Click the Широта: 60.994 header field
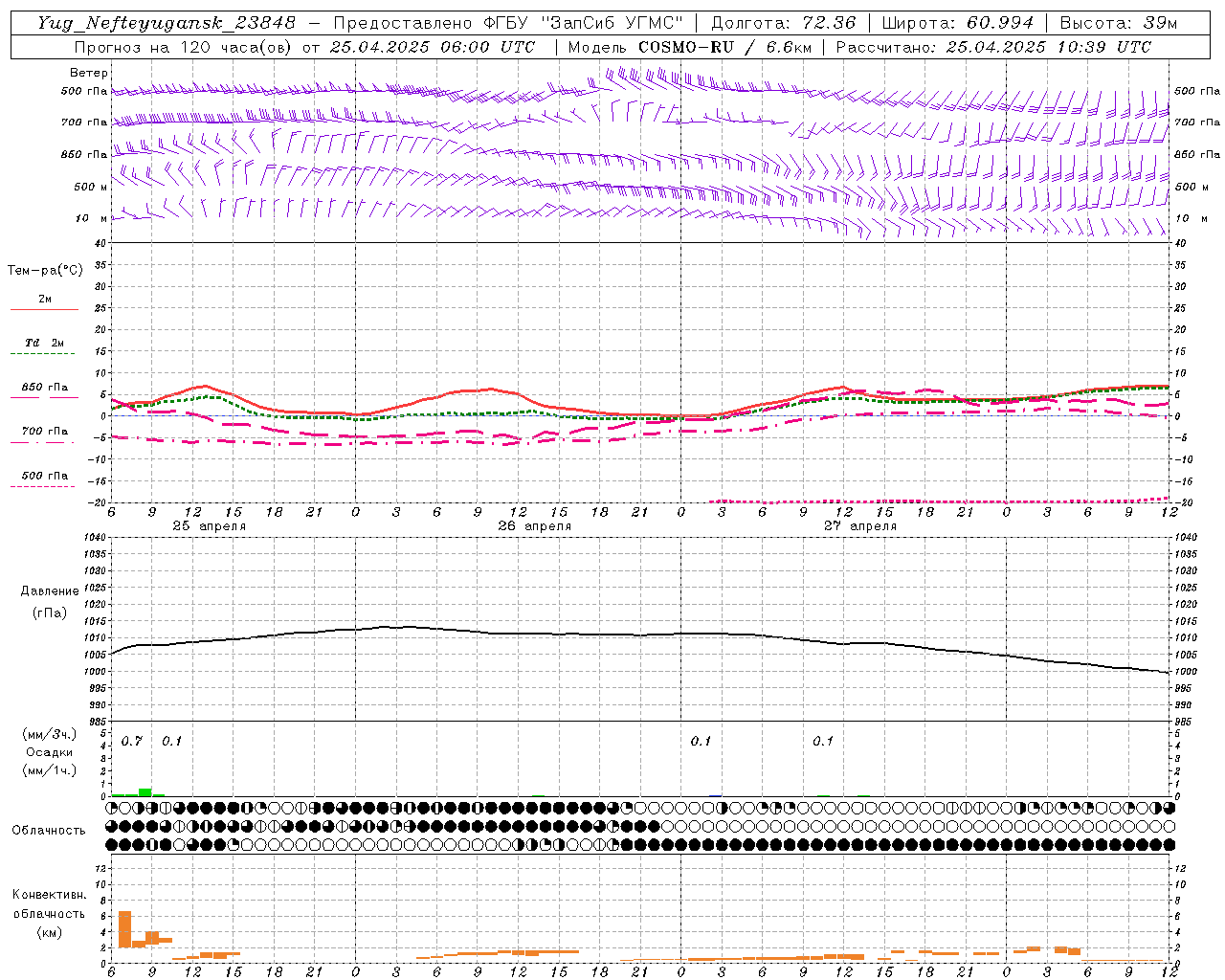The width and height of the screenshot is (1225, 980). [957, 23]
